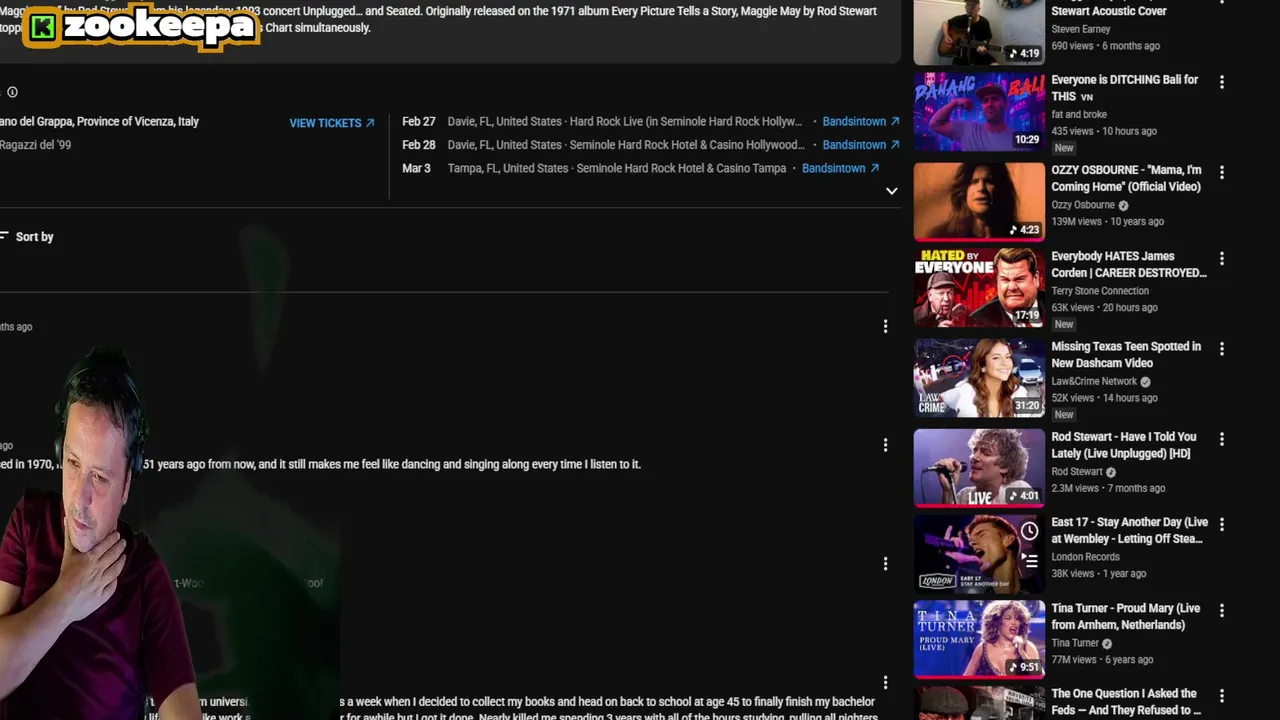Image resolution: width=1280 pixels, height=720 pixels.
Task: Open three-dot menu of the topmost comment
Action: pos(885,326)
